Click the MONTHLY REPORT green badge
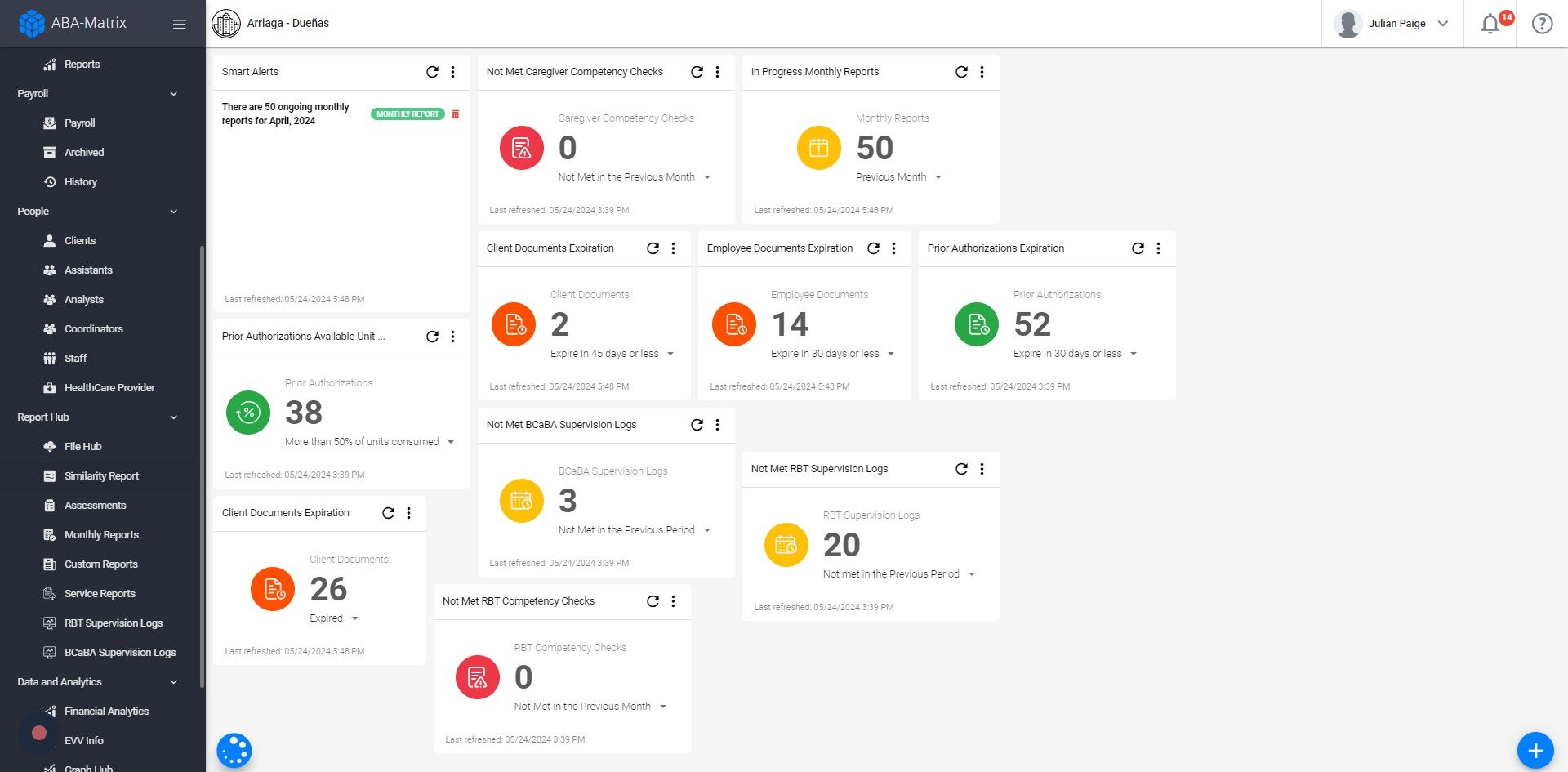The image size is (1568, 772). 408,114
